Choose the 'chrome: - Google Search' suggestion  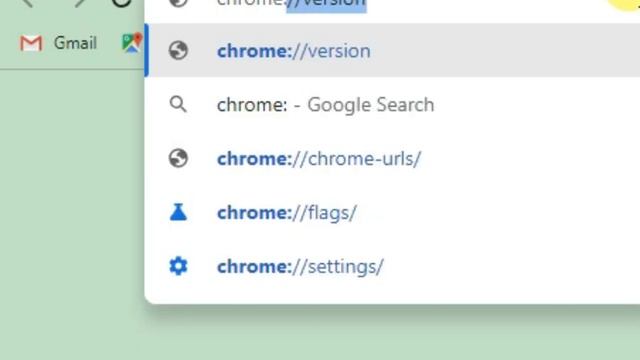tap(325, 105)
